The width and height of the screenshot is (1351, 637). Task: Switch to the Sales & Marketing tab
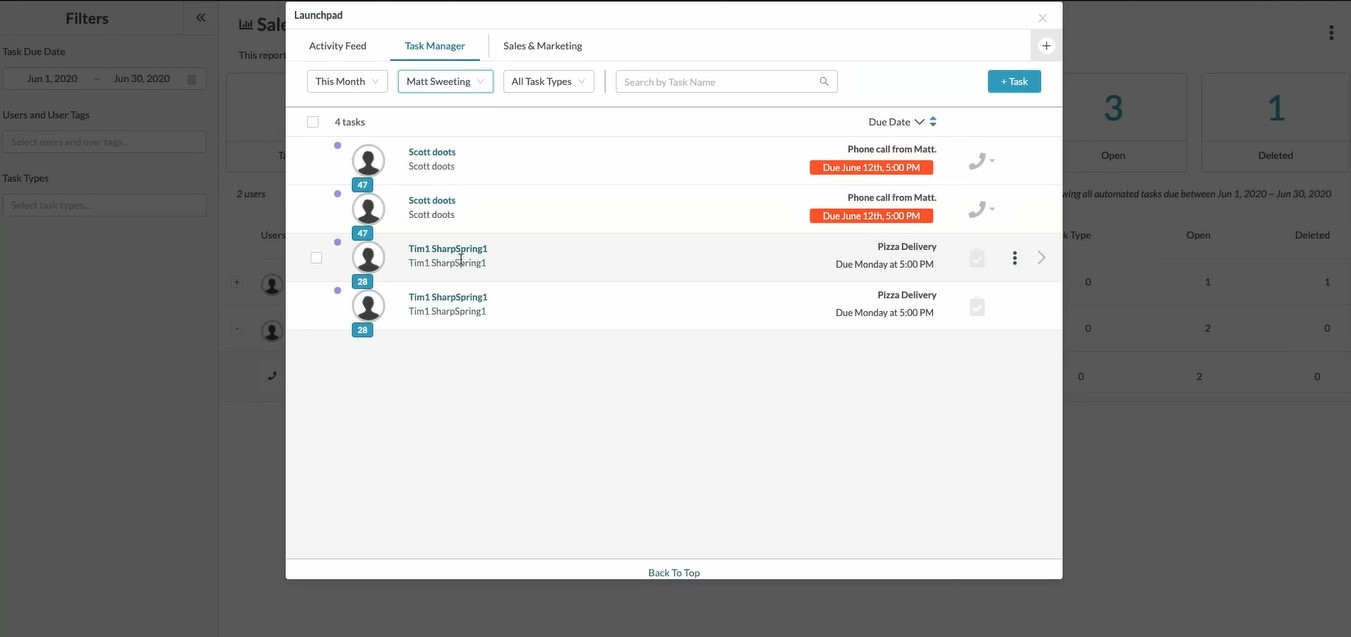542,46
